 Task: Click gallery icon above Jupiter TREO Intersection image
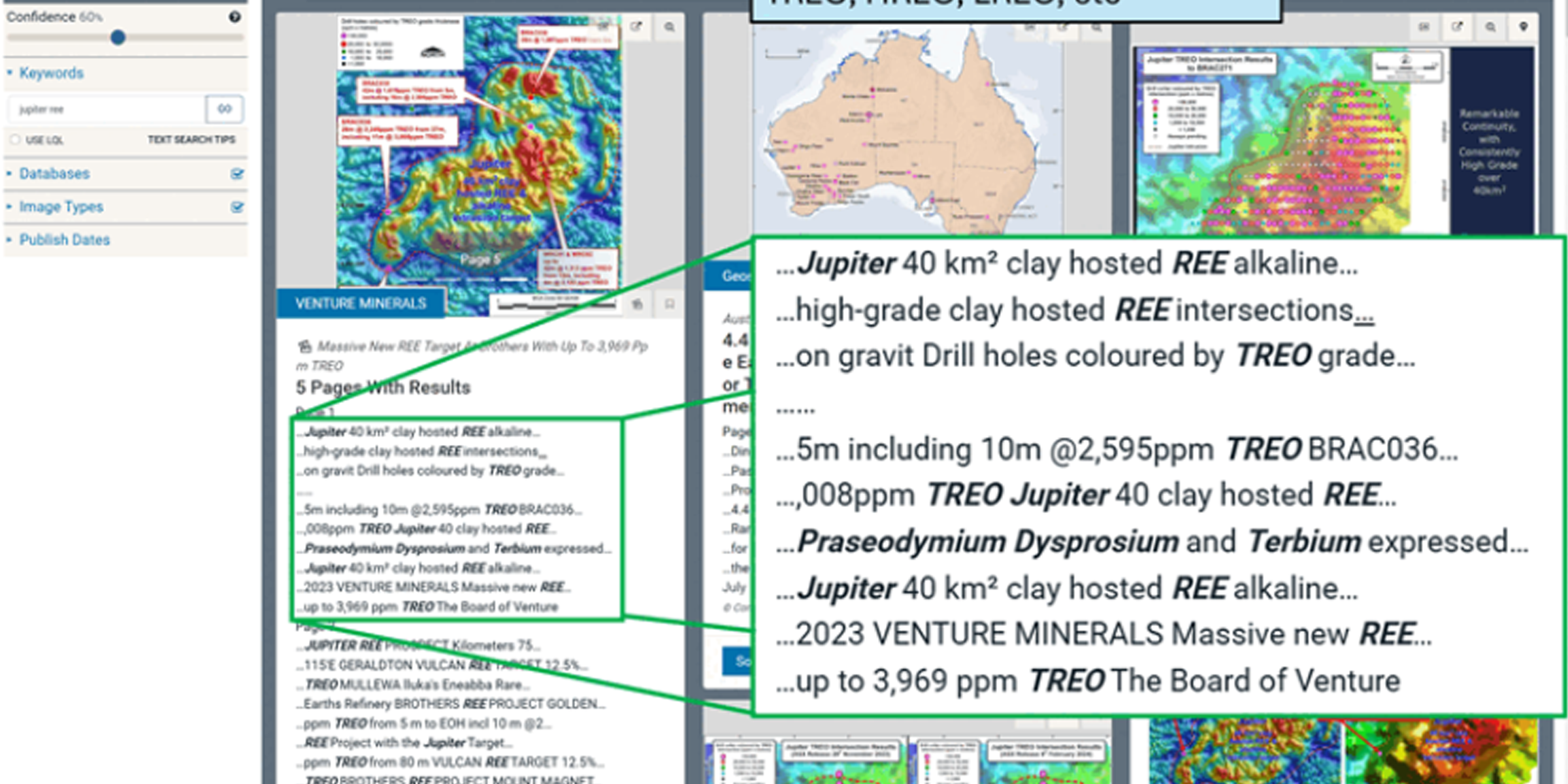(1424, 27)
